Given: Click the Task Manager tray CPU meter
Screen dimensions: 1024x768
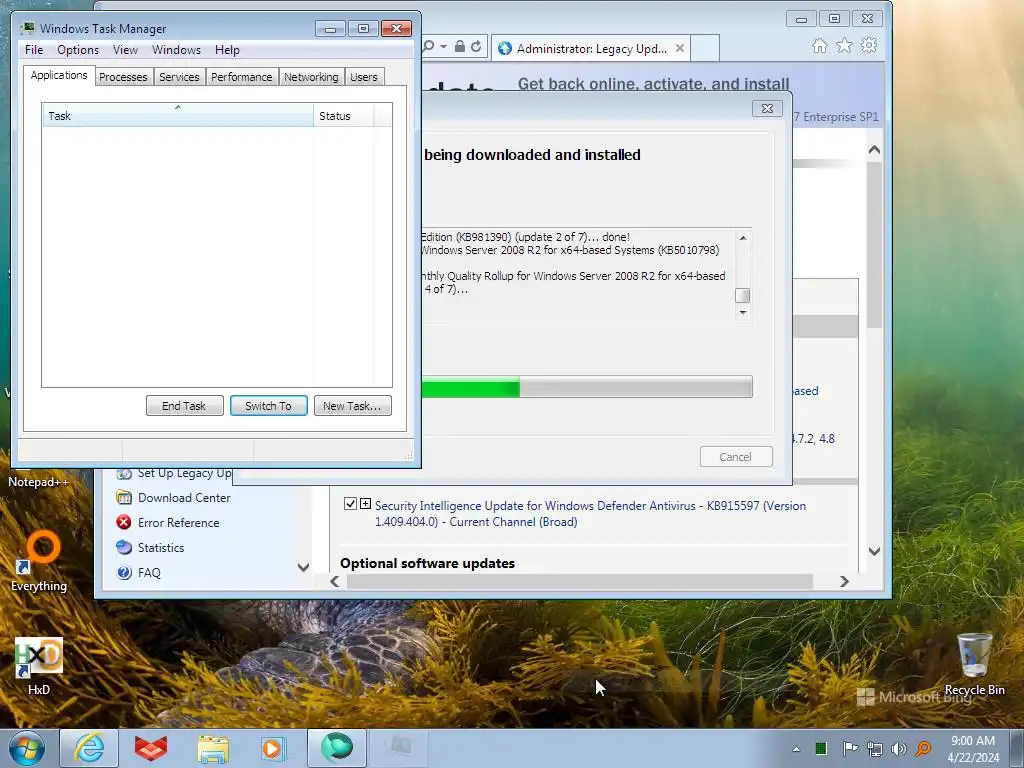Looking at the screenshot, I should [x=821, y=748].
